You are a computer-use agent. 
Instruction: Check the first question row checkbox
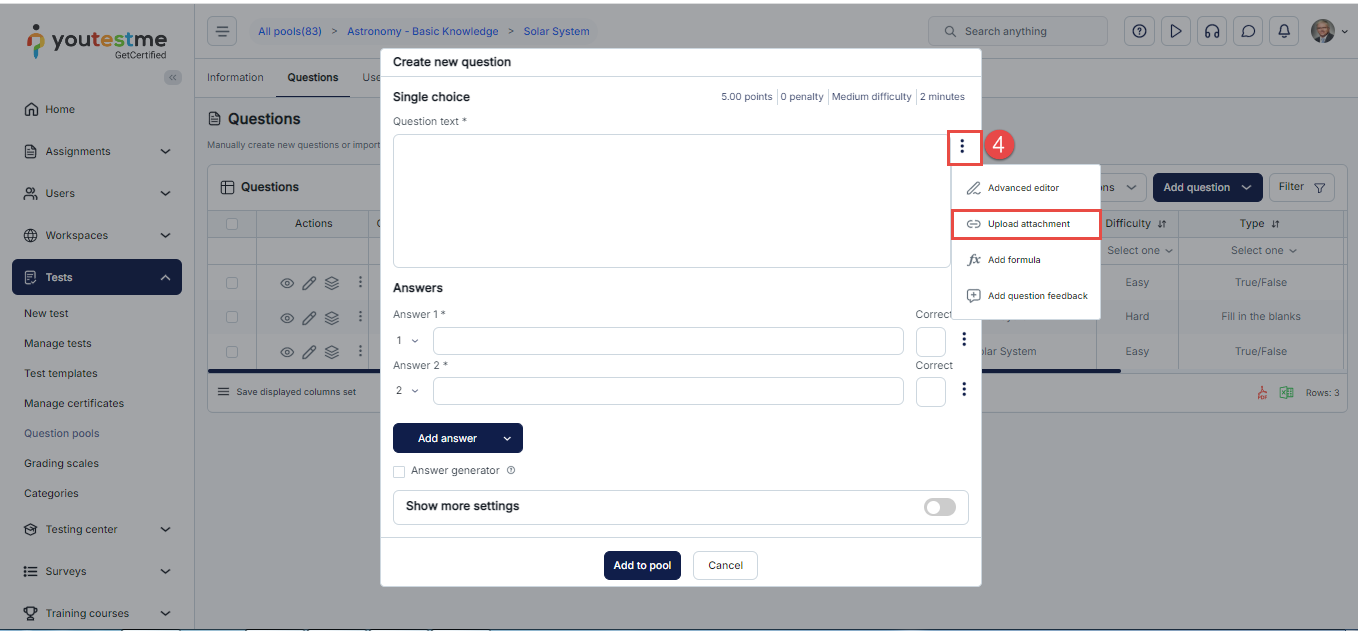[232, 283]
